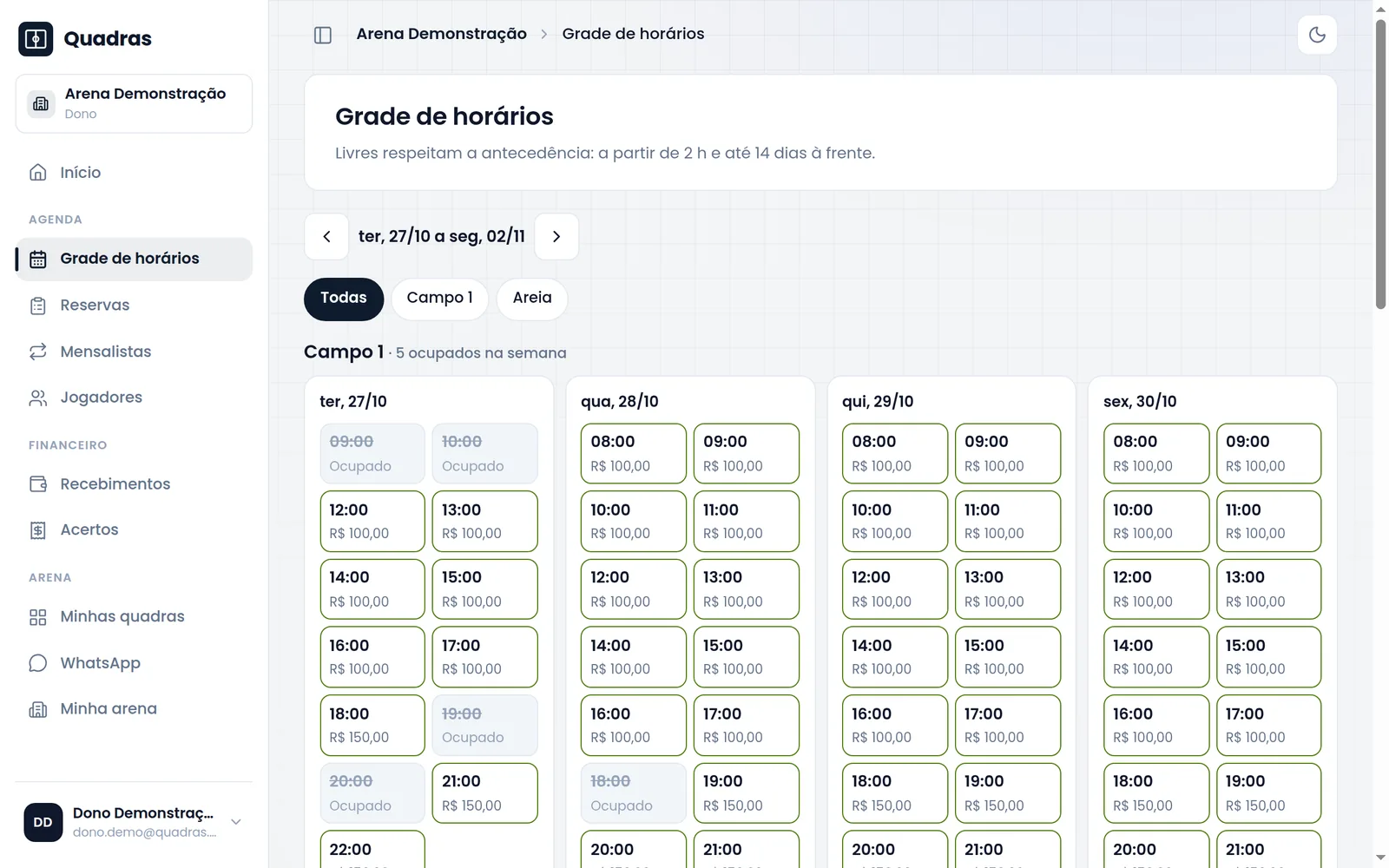Click the Jogadores people icon

tap(38, 398)
